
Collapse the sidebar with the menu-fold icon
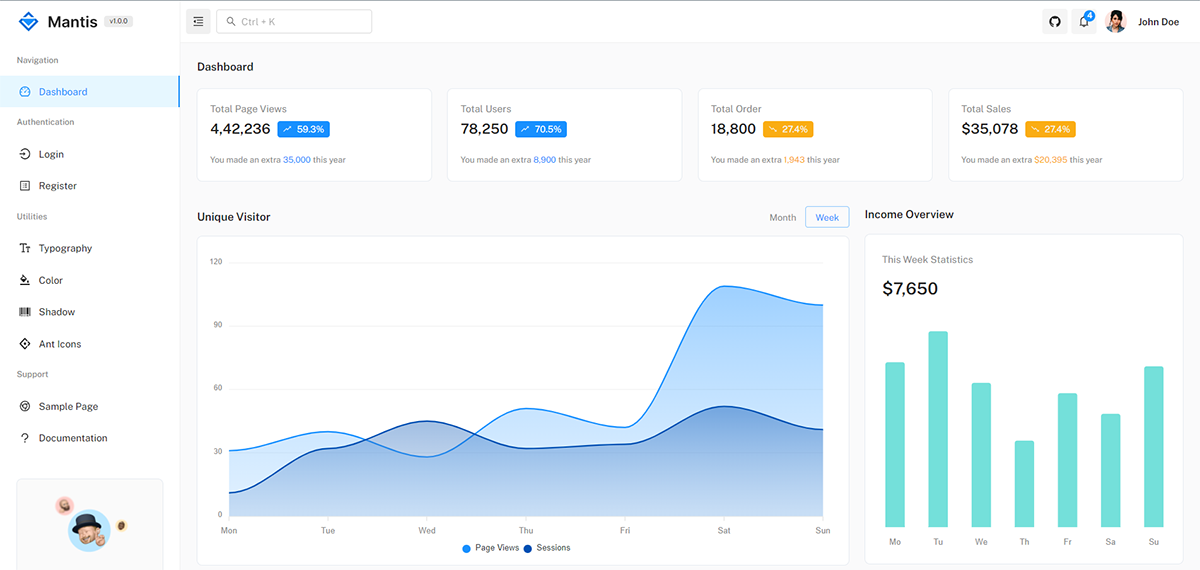[x=198, y=21]
